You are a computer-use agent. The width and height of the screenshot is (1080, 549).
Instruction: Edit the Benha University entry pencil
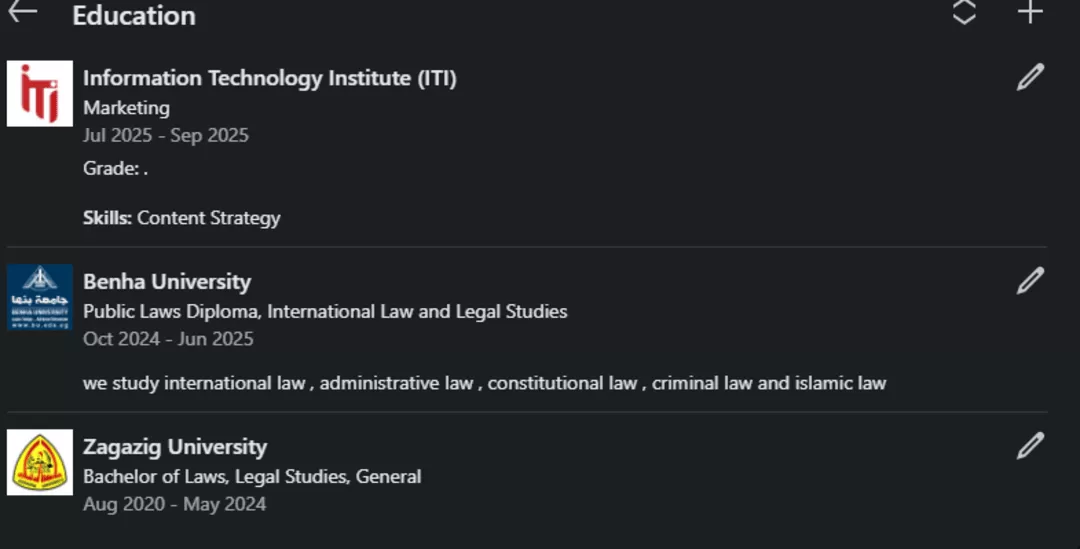pyautogui.click(x=1030, y=281)
